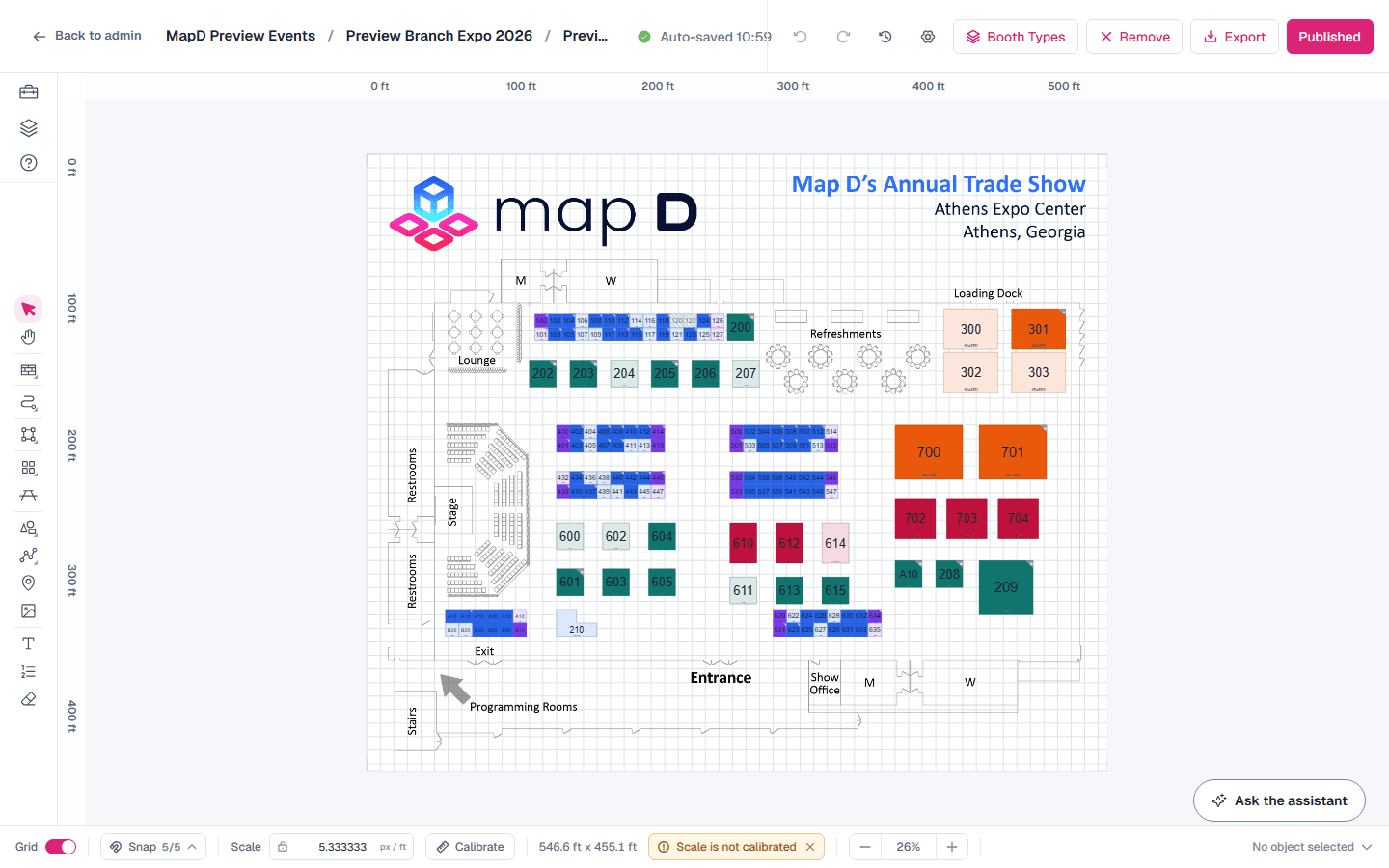Select the image insert tool
This screenshot has height=868, width=1389.
[28, 610]
